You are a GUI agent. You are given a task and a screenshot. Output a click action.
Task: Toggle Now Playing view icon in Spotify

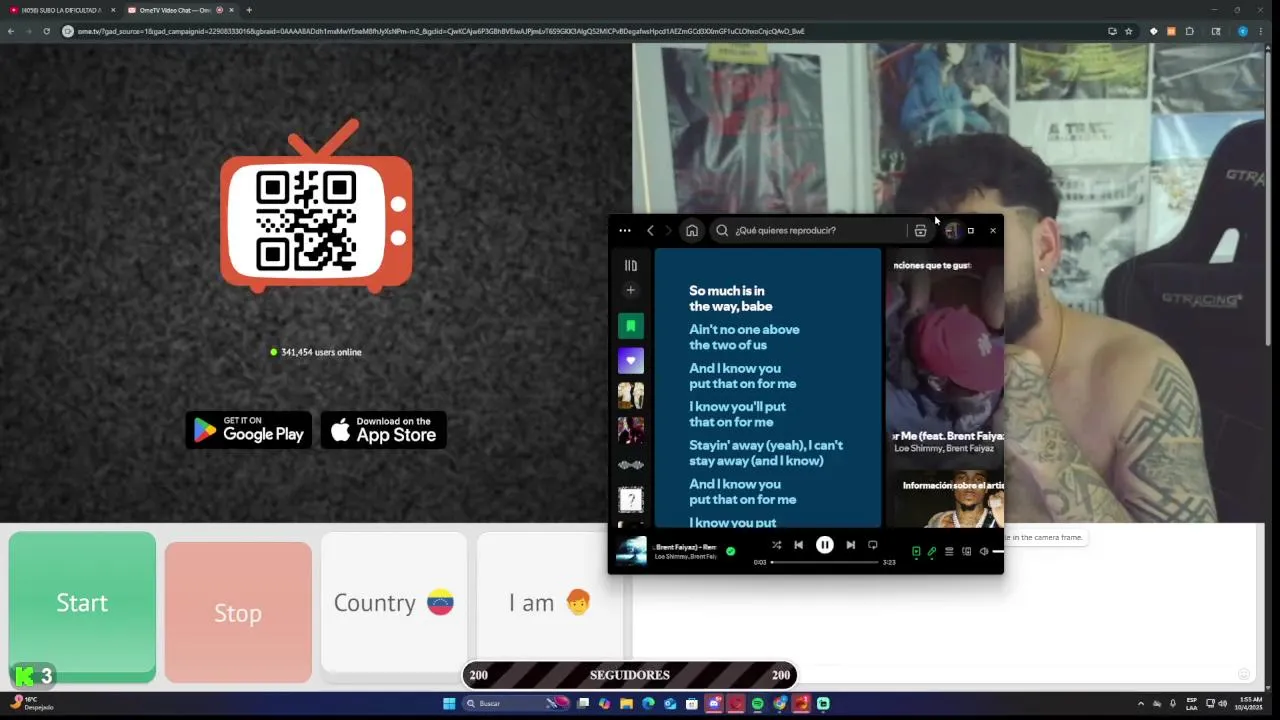coord(915,551)
